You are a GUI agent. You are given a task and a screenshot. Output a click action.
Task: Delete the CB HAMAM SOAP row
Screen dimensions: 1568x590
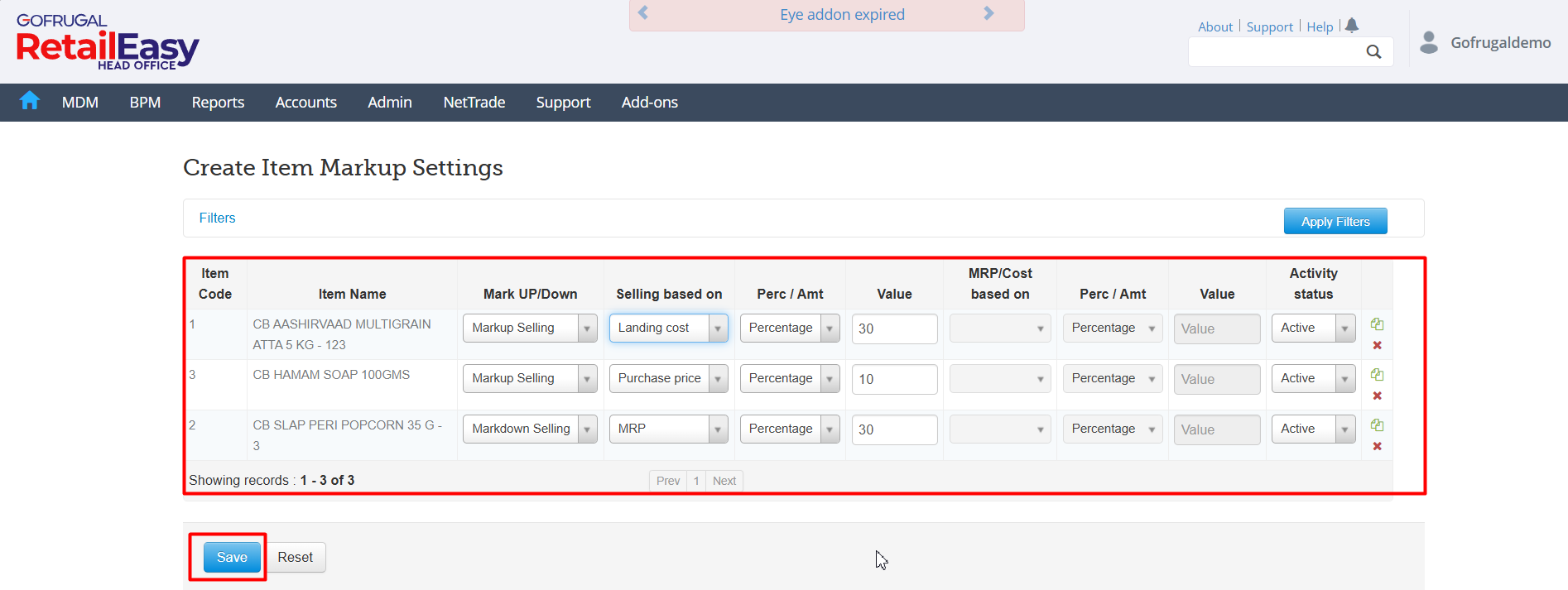(x=1377, y=396)
